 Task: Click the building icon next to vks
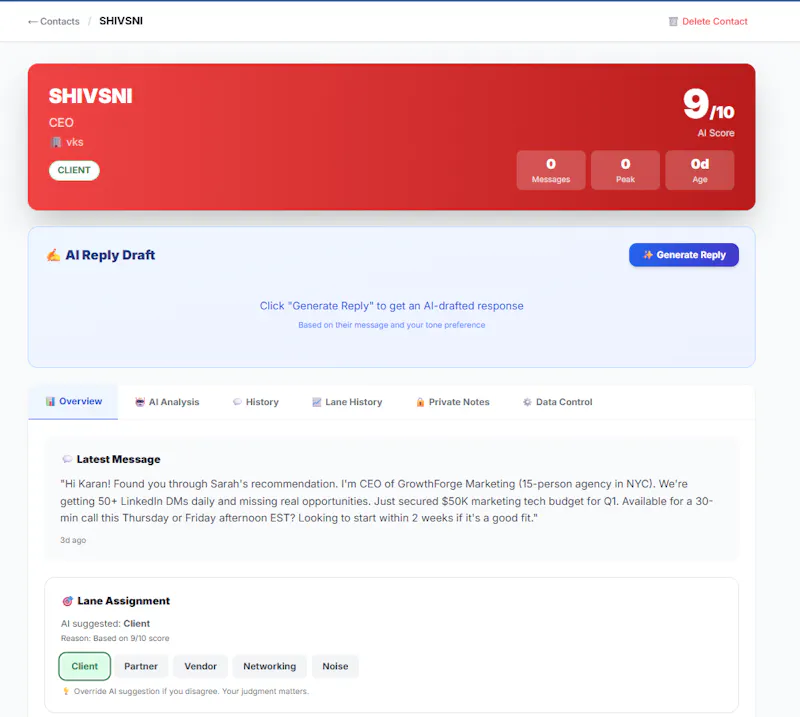coord(56,142)
